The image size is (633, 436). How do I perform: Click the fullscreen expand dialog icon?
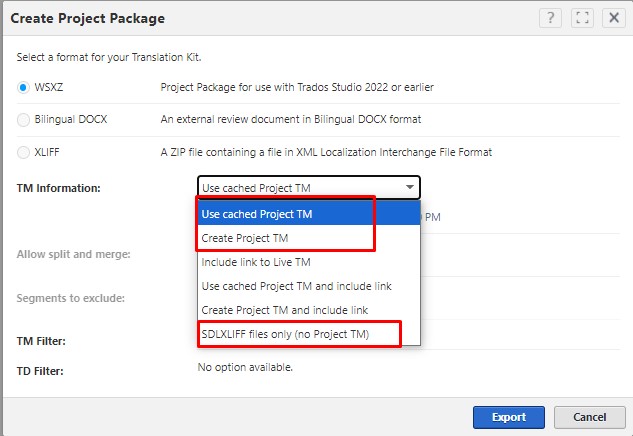click(582, 18)
